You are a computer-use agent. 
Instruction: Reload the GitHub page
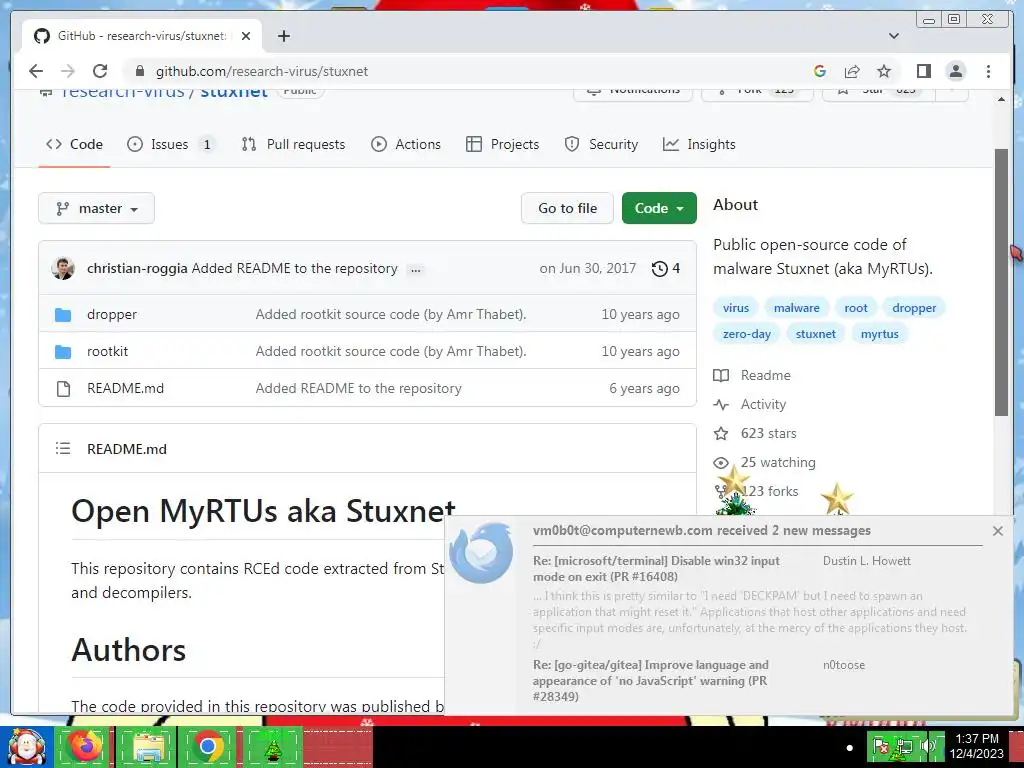(x=100, y=71)
